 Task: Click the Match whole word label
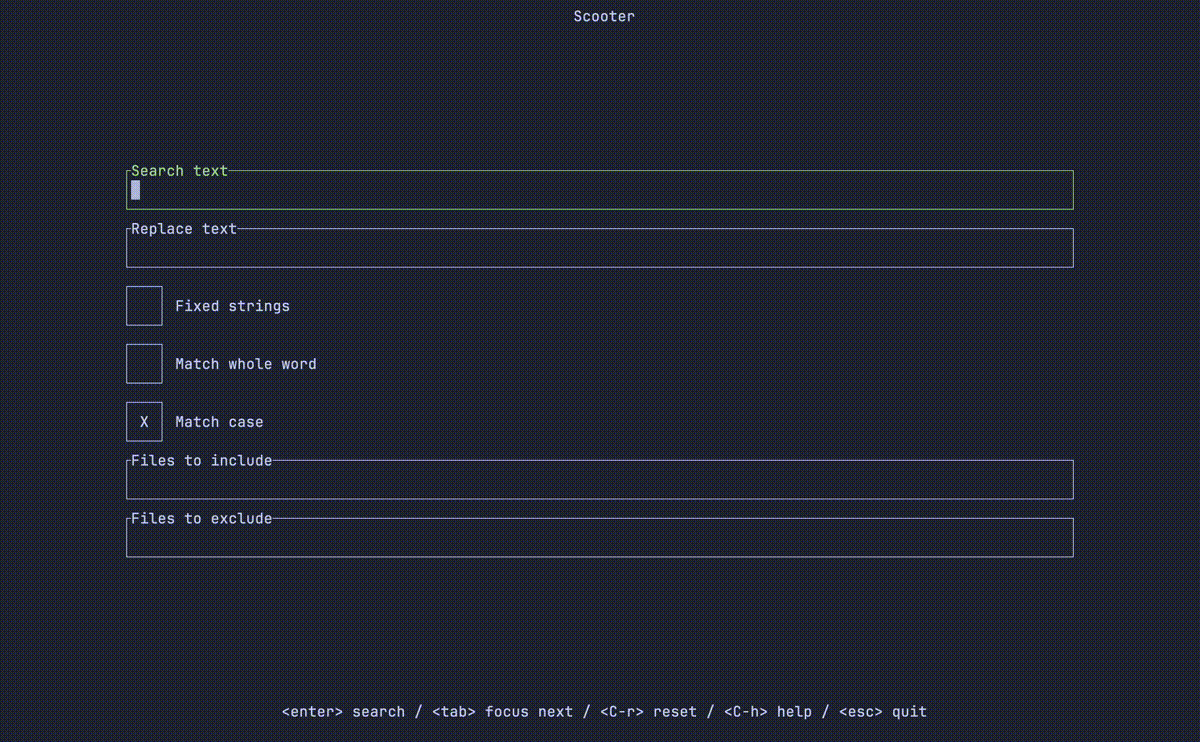click(246, 363)
